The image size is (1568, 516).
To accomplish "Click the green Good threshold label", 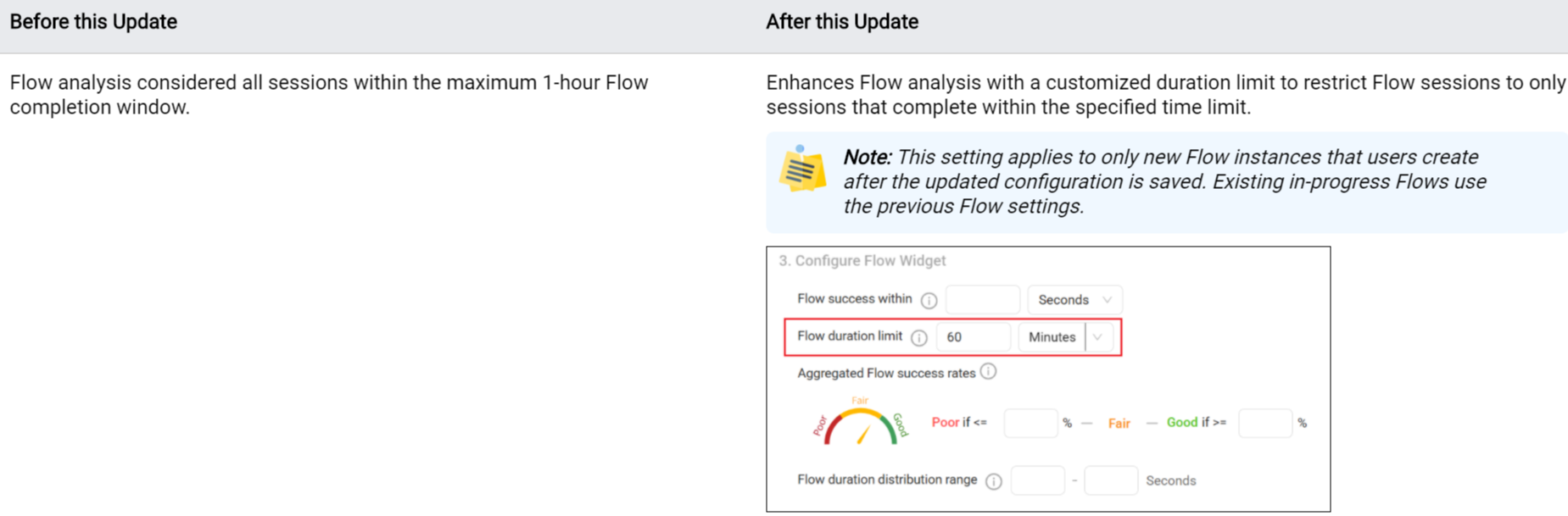I will [x=1181, y=422].
